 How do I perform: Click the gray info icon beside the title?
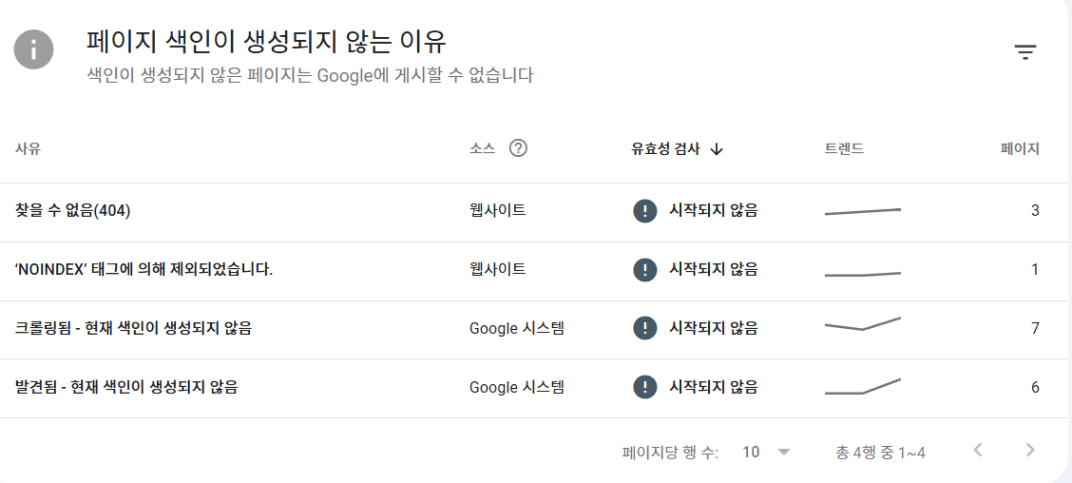pos(34,50)
